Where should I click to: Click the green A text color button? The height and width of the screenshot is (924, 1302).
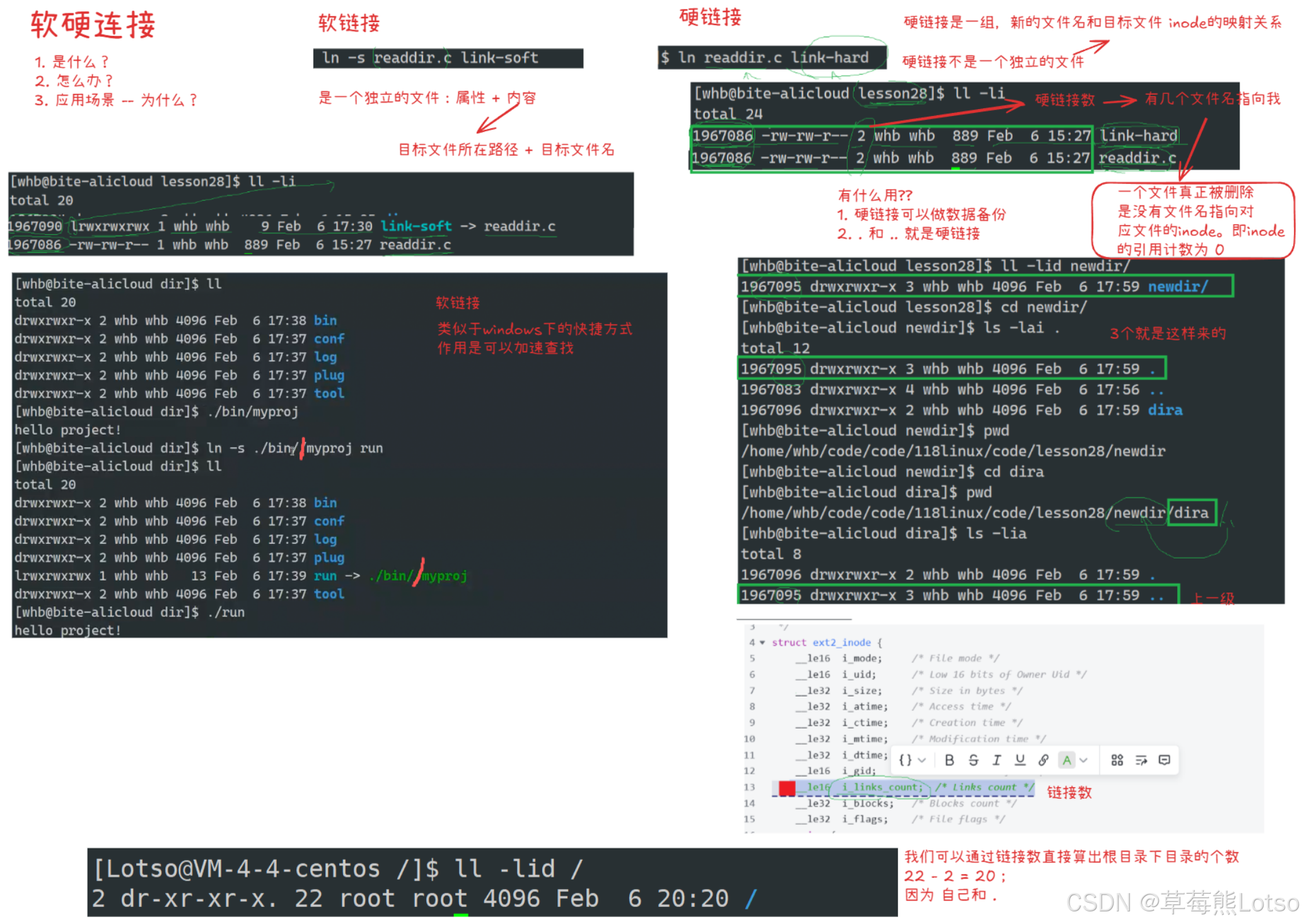1067,760
